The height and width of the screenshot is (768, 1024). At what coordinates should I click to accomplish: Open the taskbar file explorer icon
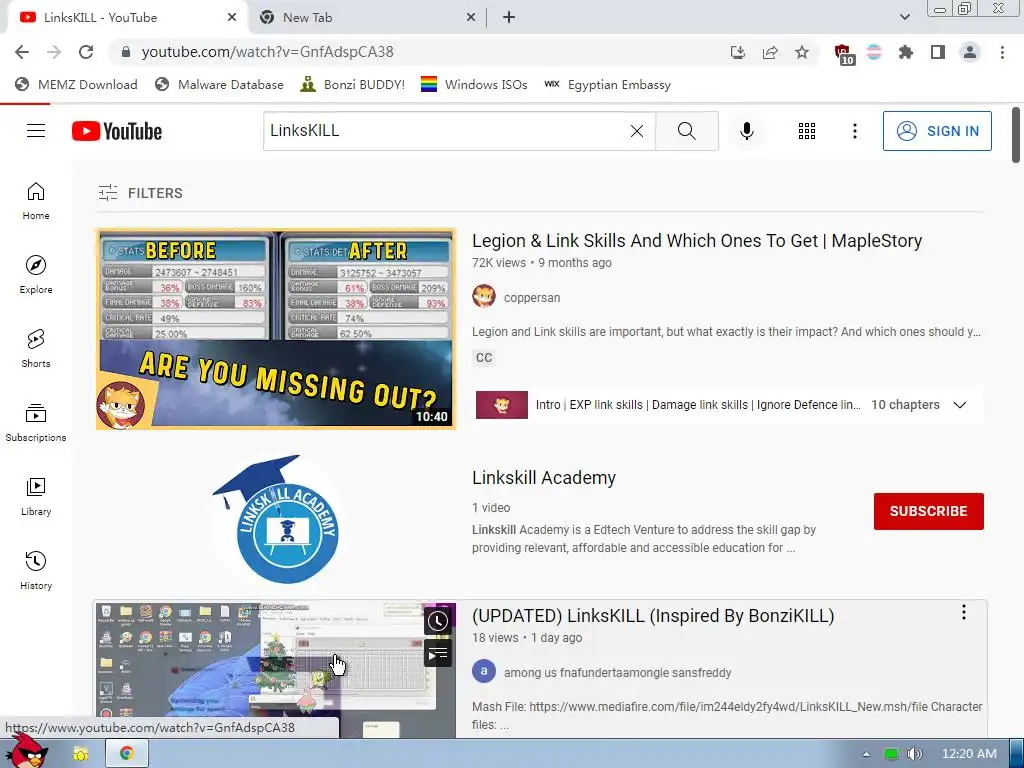click(80, 754)
